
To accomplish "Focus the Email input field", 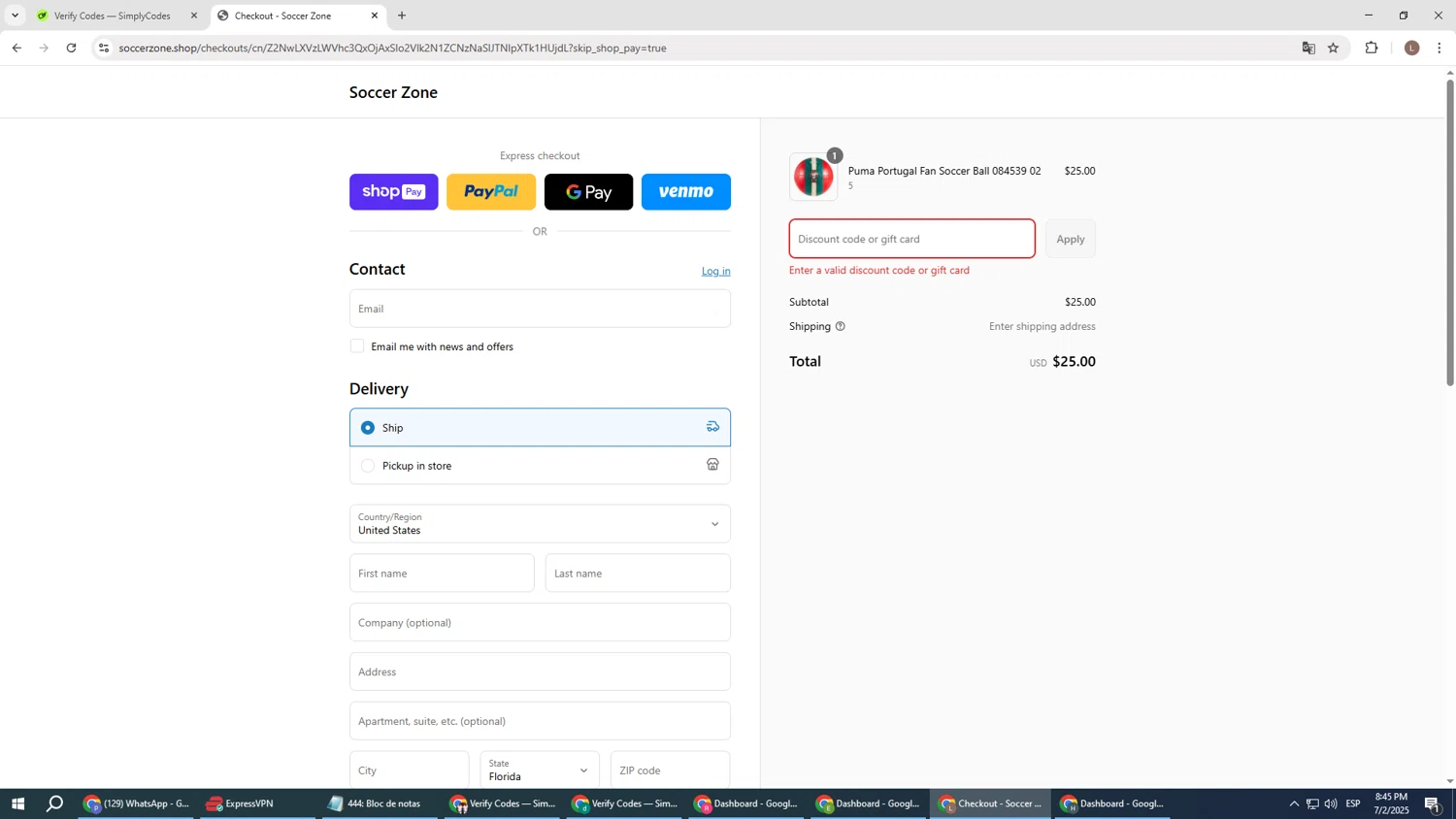I will tap(540, 309).
